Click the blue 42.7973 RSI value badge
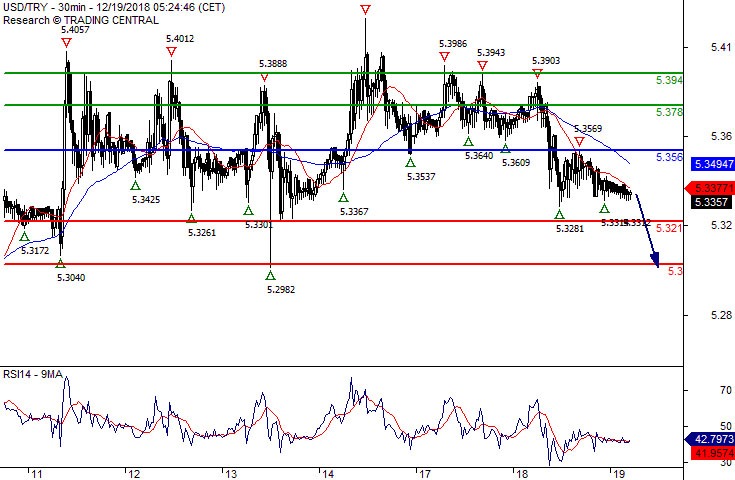The height and width of the screenshot is (480, 735). (x=710, y=439)
